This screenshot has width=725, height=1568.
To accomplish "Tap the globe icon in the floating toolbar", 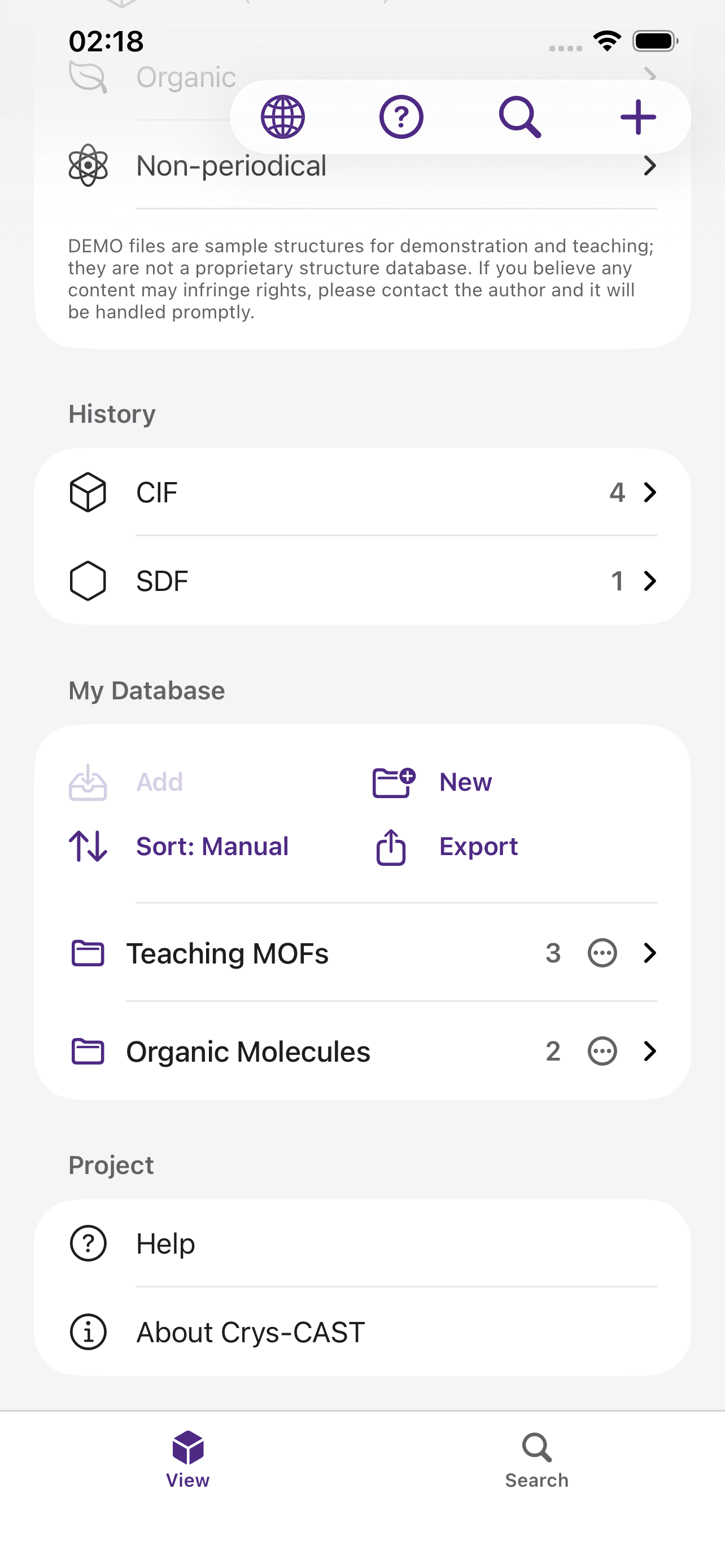I will click(282, 117).
